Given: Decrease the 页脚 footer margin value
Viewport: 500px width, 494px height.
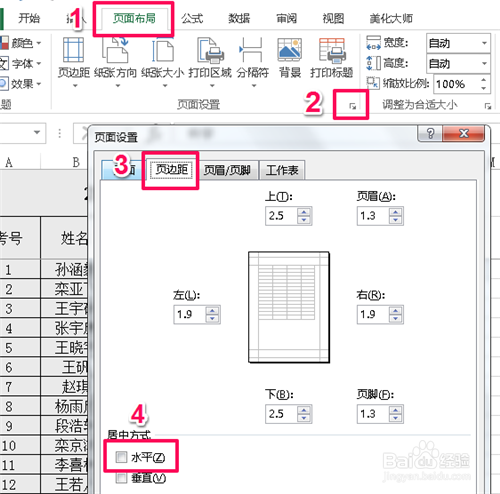Looking at the screenshot, I should tap(395, 418).
